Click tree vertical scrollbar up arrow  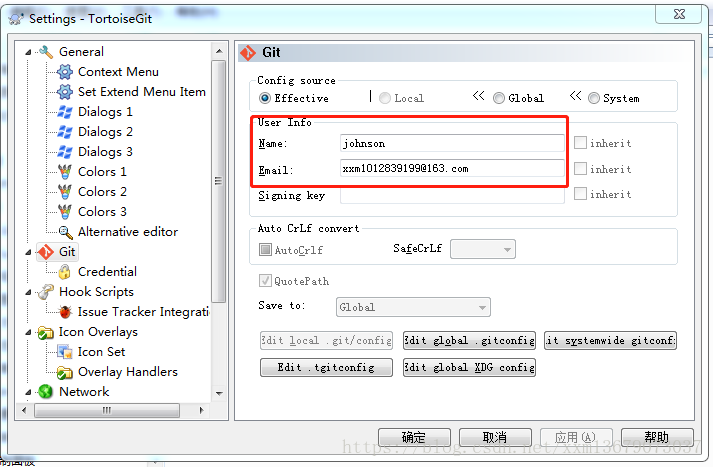219,51
